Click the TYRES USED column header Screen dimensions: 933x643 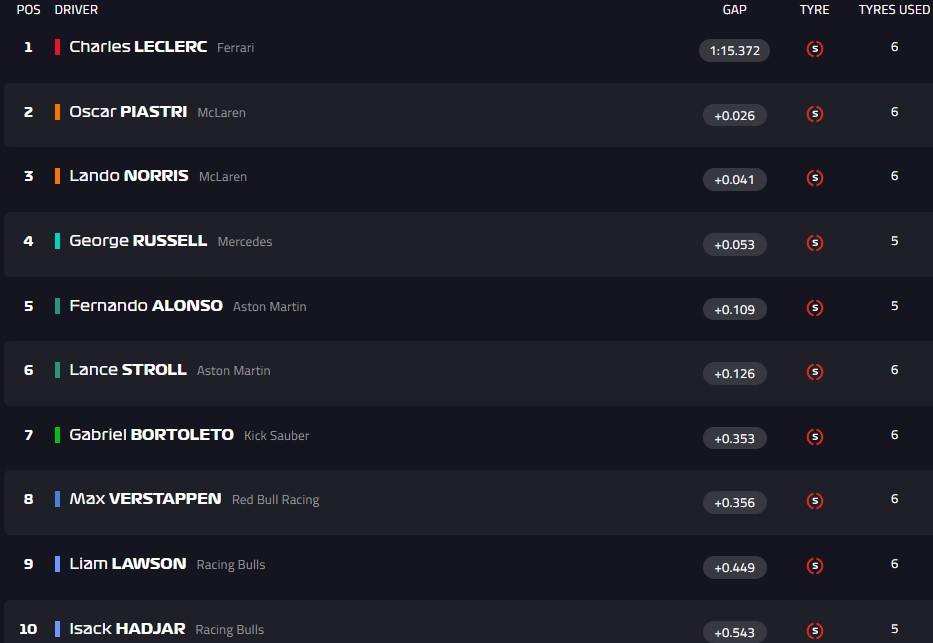tap(894, 10)
